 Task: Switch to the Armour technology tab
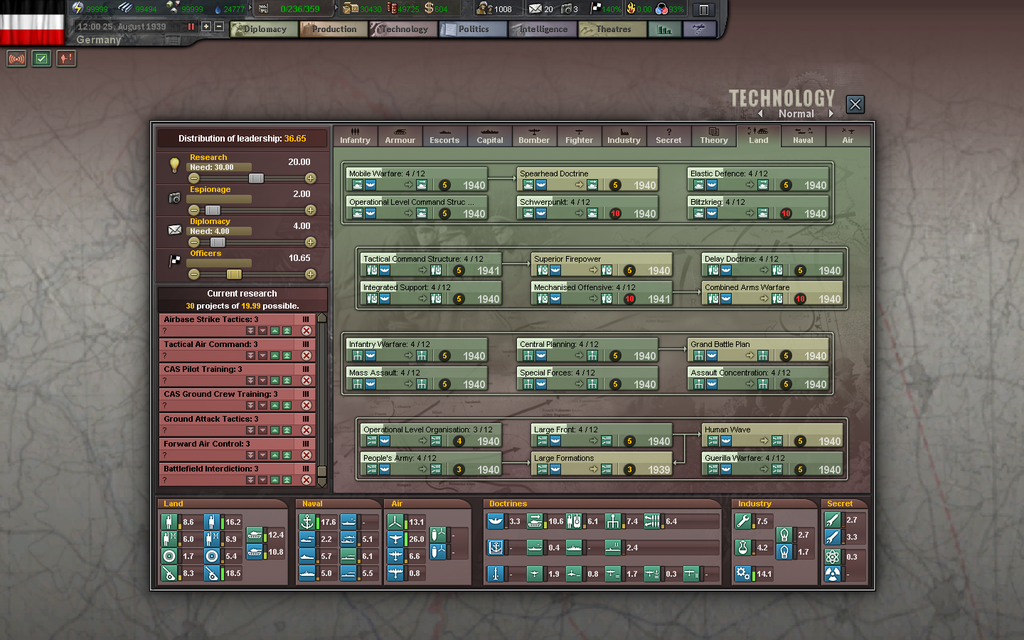(400, 136)
